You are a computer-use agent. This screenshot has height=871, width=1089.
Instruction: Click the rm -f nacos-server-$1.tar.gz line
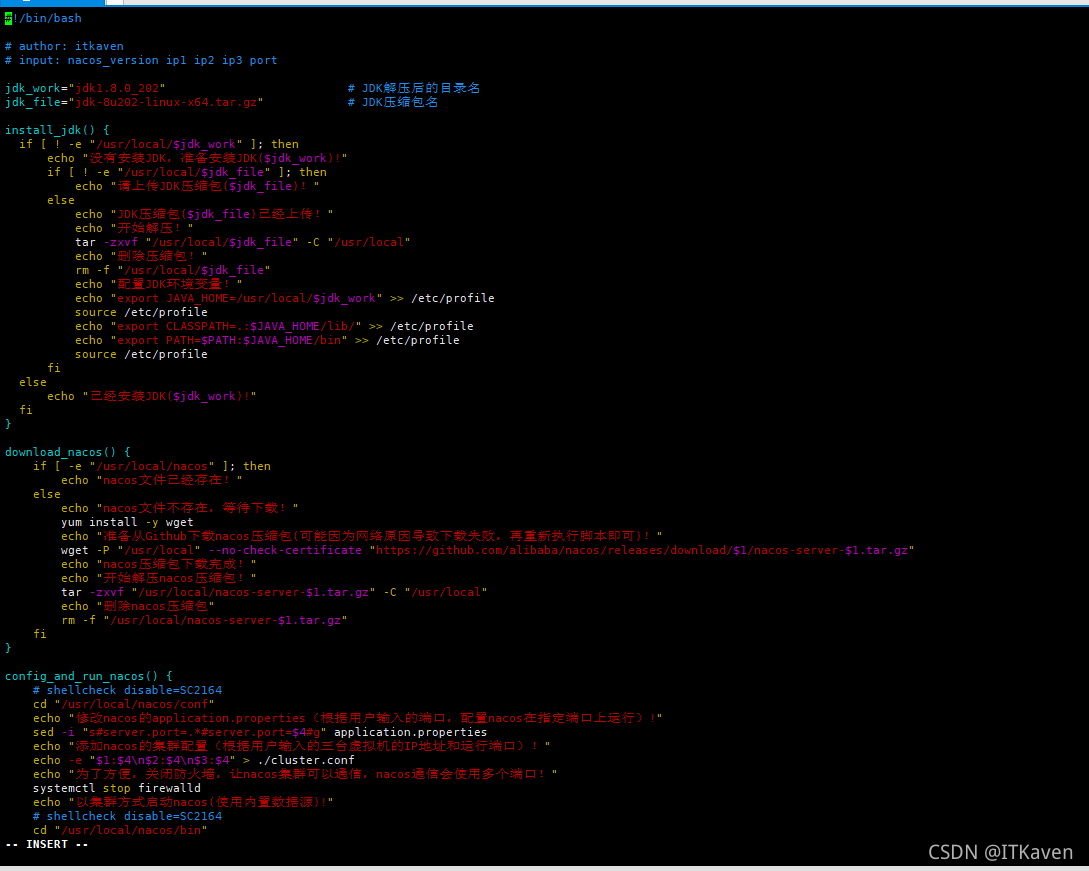(204, 620)
